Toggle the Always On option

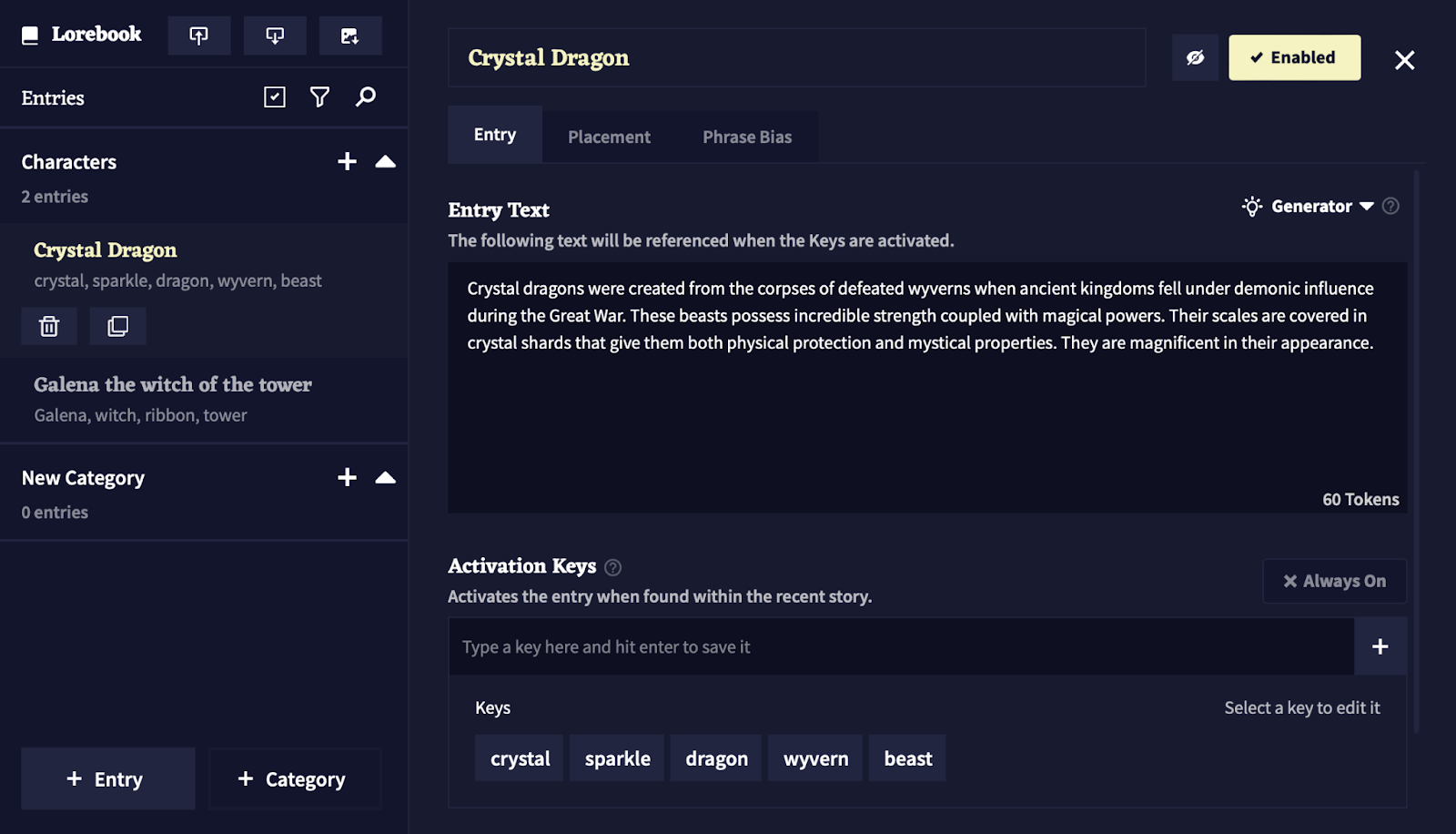(1334, 581)
